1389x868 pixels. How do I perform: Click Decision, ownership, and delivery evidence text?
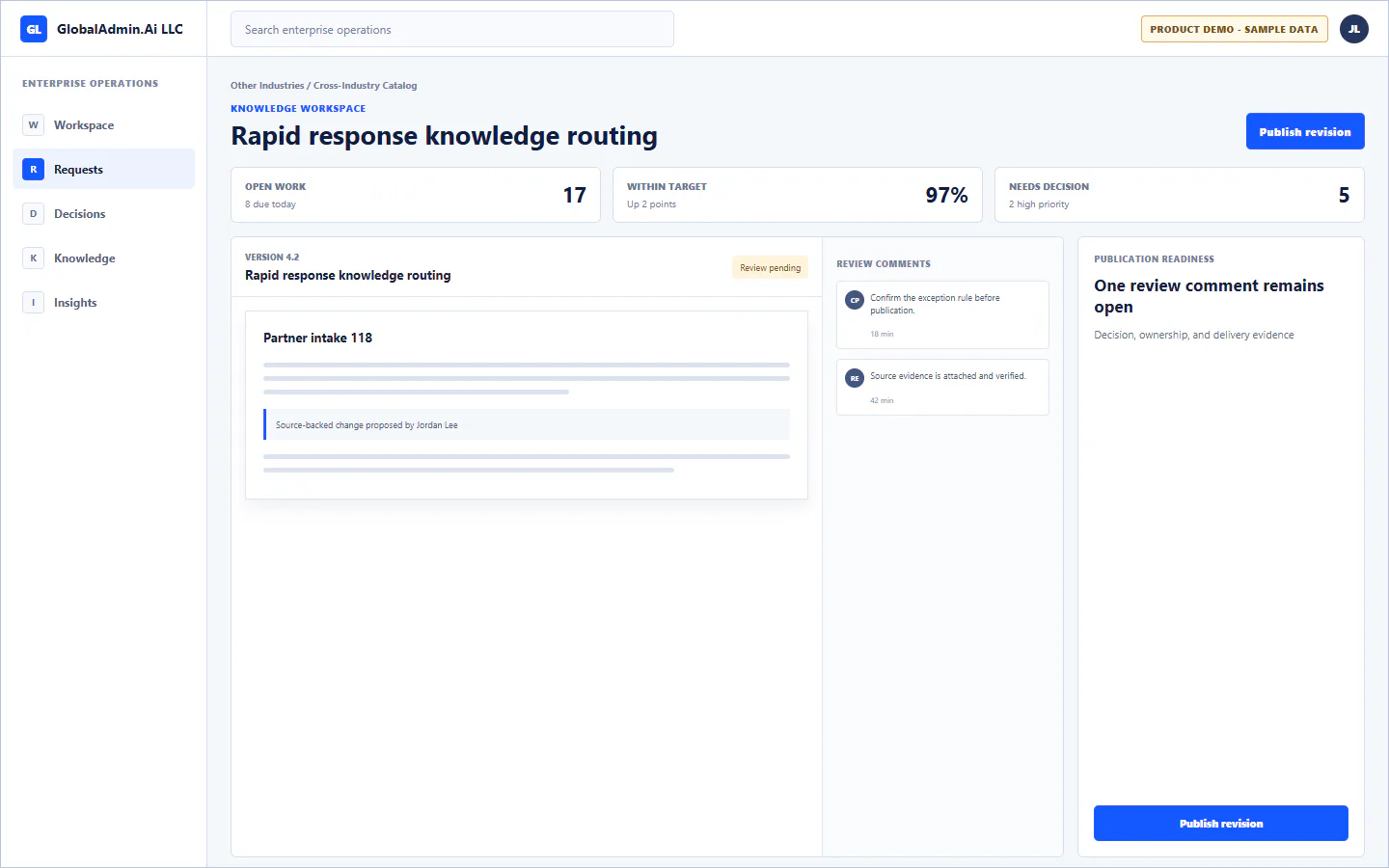click(1194, 336)
